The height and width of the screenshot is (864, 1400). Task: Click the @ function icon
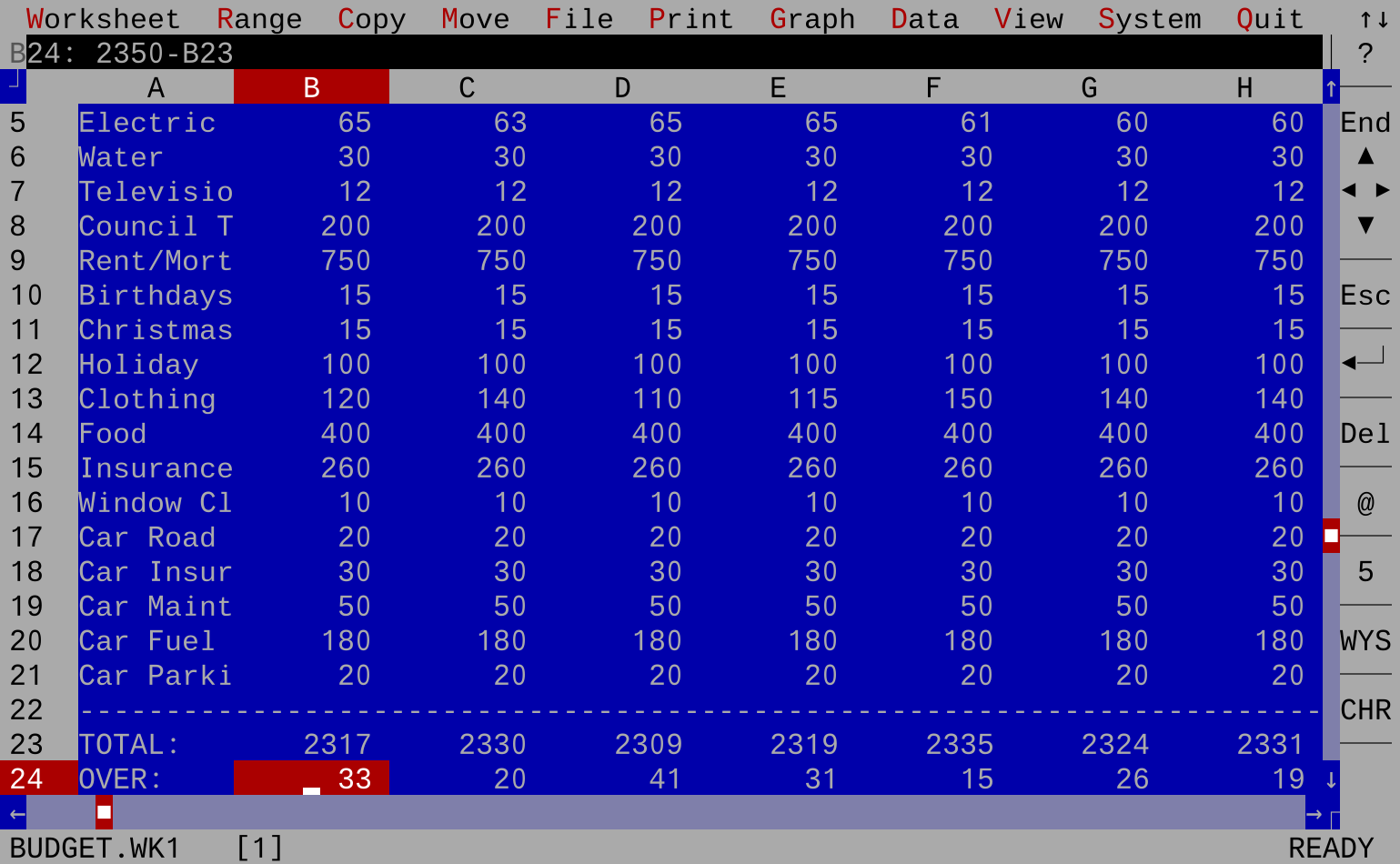click(x=1365, y=503)
